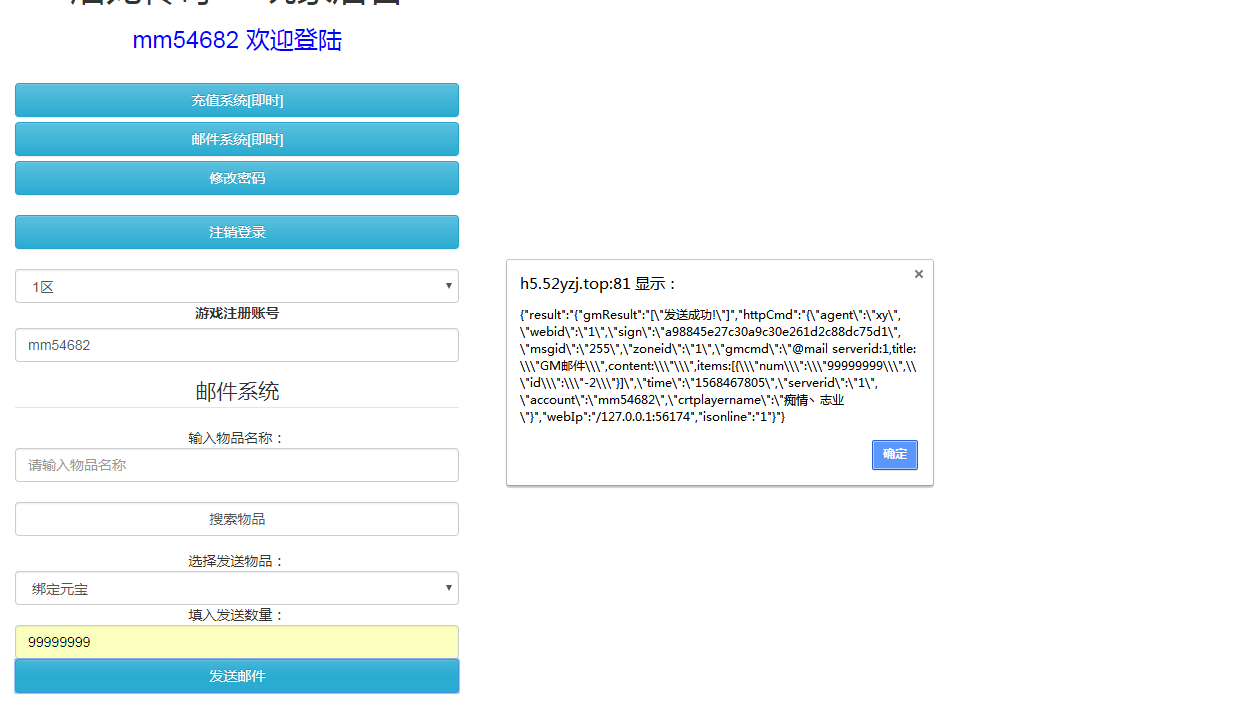This screenshot has height=707, width=1260.
Task: Open the 充值系统[即时] recharge panel
Action: pyautogui.click(x=236, y=100)
